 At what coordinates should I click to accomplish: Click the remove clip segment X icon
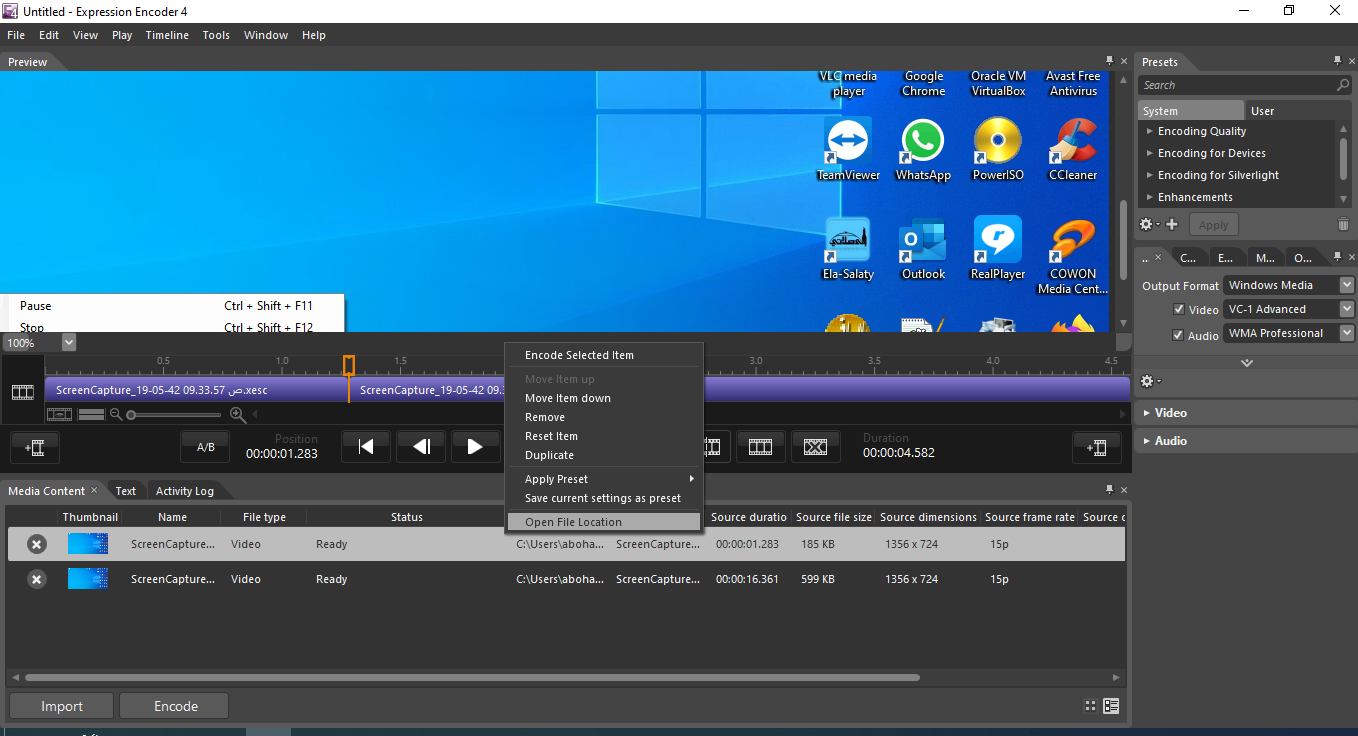click(x=816, y=447)
